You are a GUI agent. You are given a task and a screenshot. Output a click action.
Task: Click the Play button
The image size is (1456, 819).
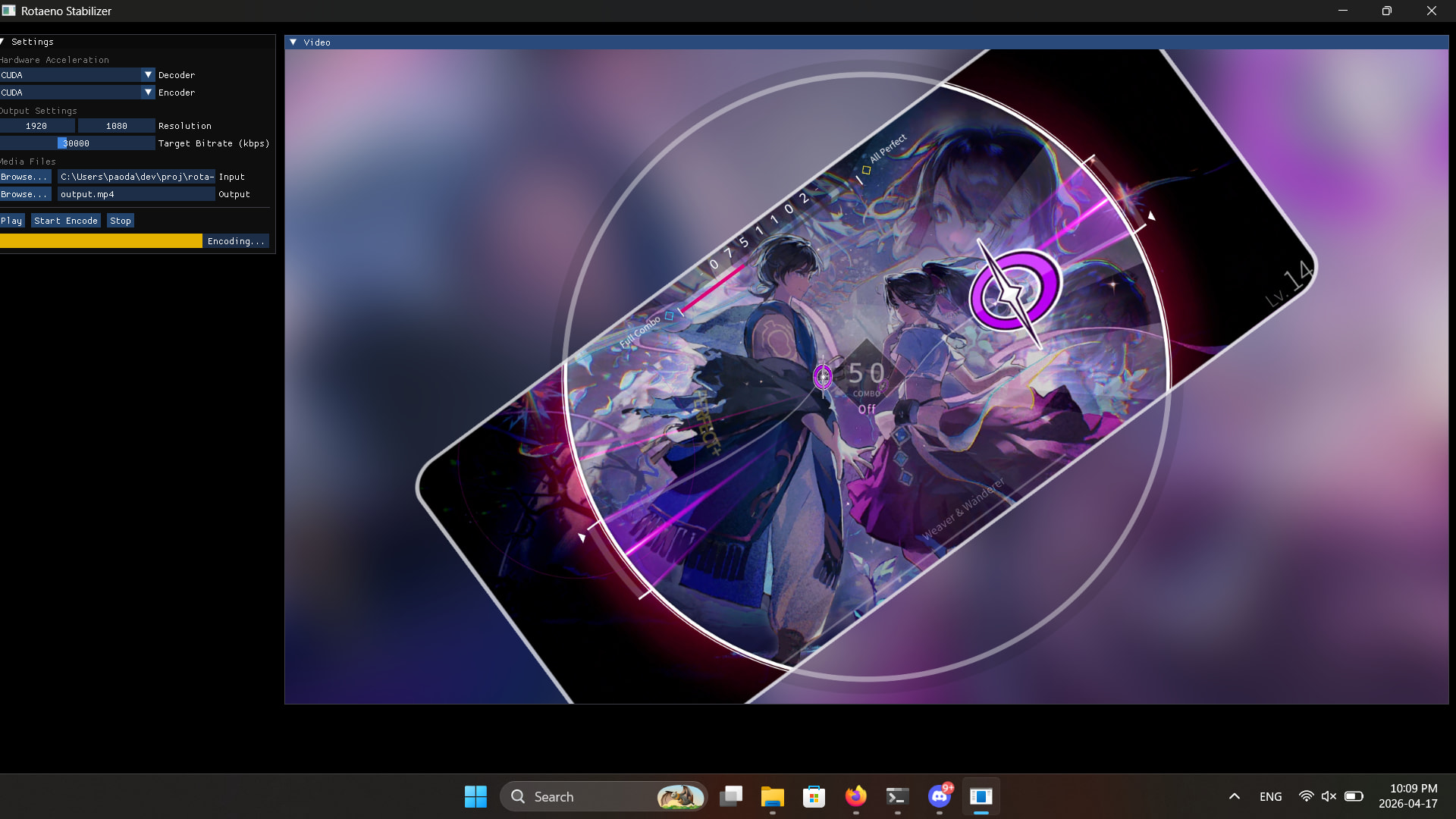[x=12, y=221]
